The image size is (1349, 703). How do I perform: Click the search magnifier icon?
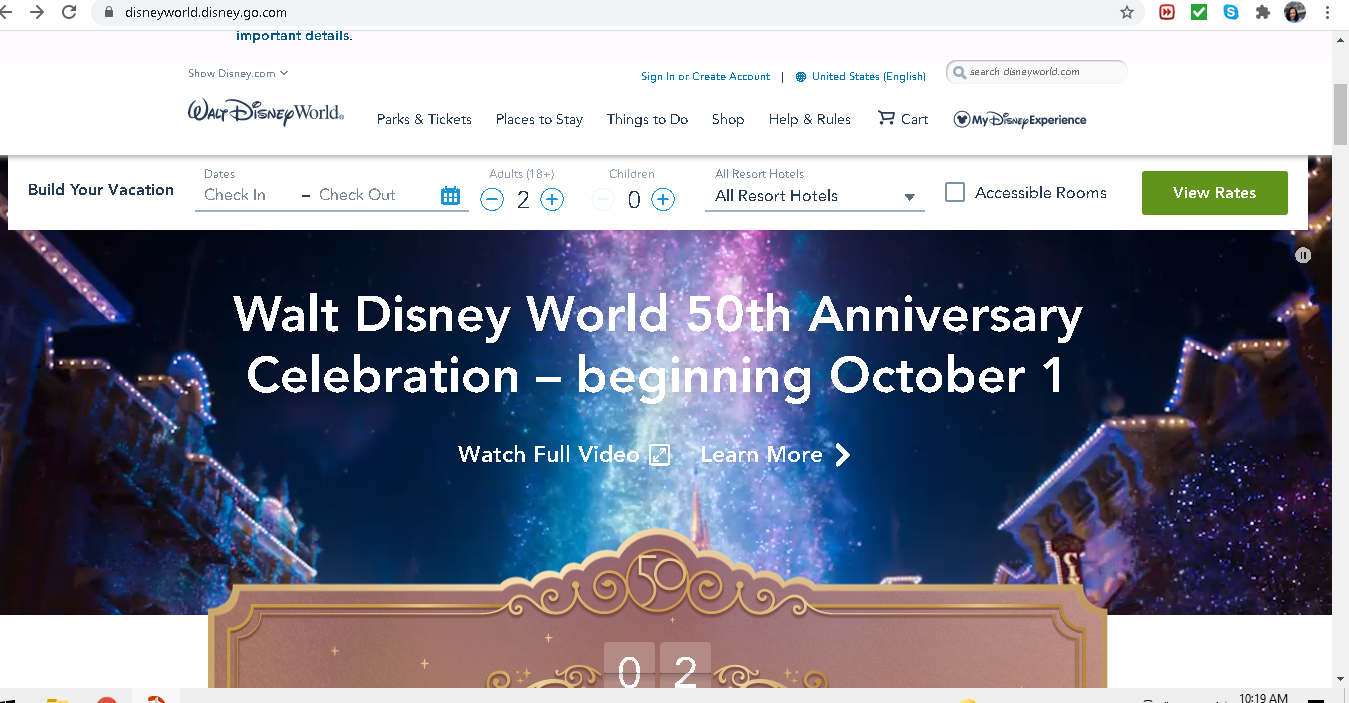[960, 72]
